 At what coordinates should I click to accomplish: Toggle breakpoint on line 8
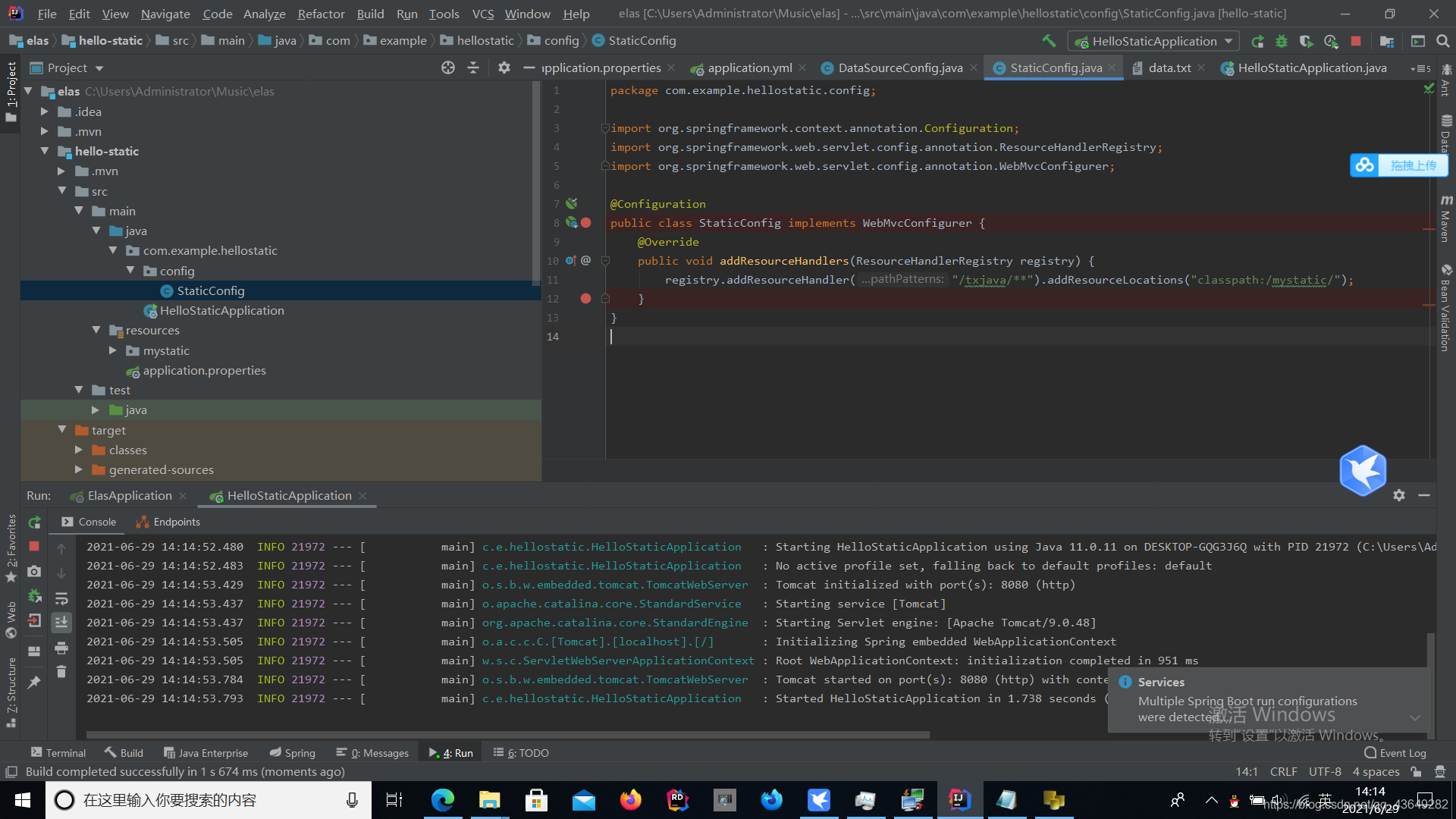[x=586, y=222]
